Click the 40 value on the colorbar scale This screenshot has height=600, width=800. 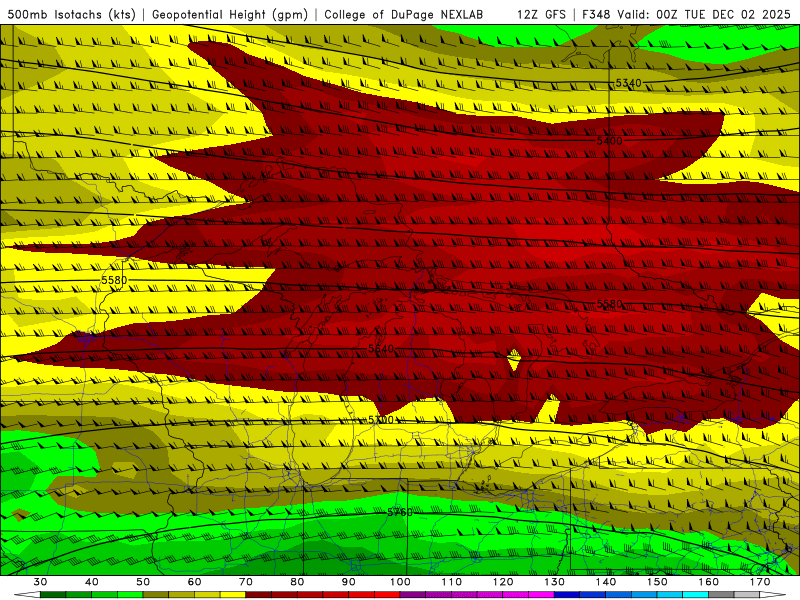click(x=92, y=582)
